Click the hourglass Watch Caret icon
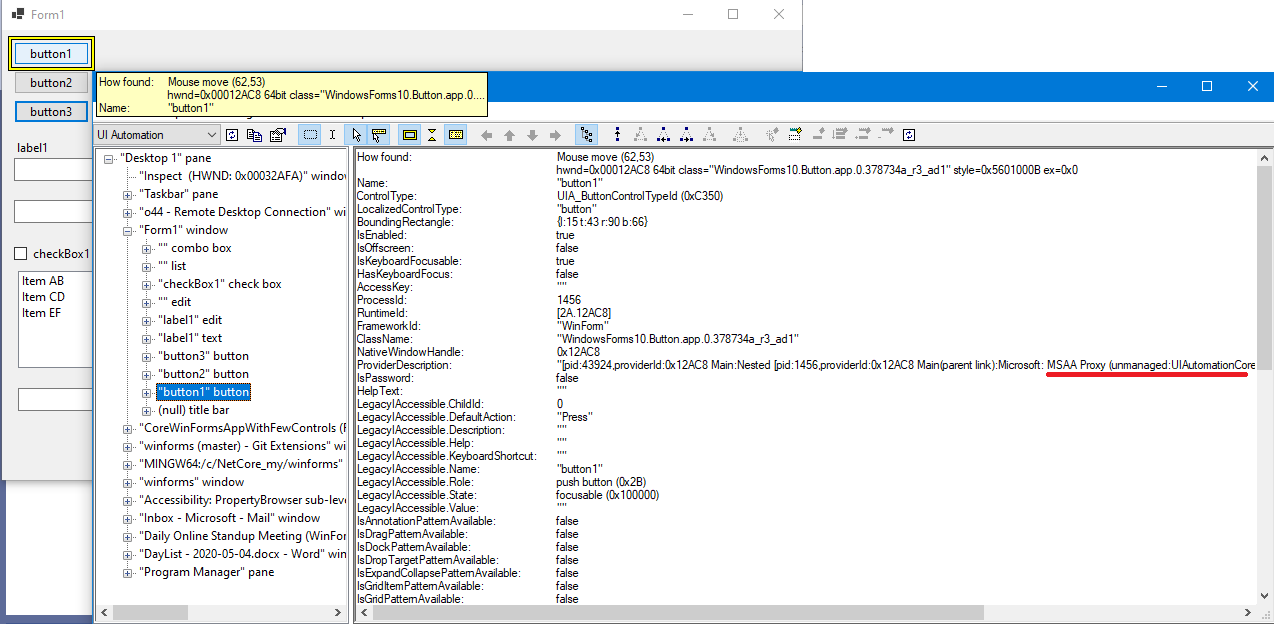Screen dimensions: 1274x624 432,134
